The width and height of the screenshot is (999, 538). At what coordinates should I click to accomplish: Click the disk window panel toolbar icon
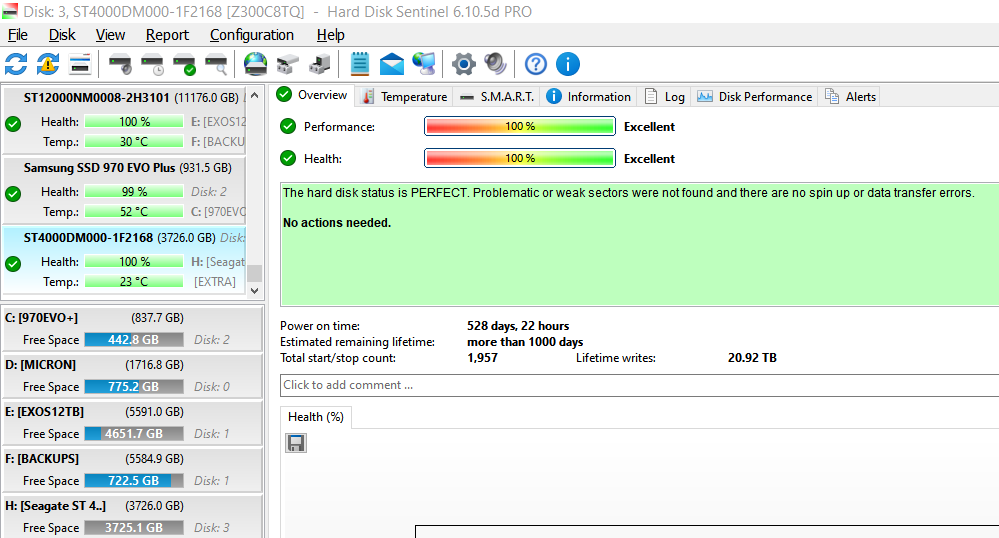pyautogui.click(x=80, y=64)
